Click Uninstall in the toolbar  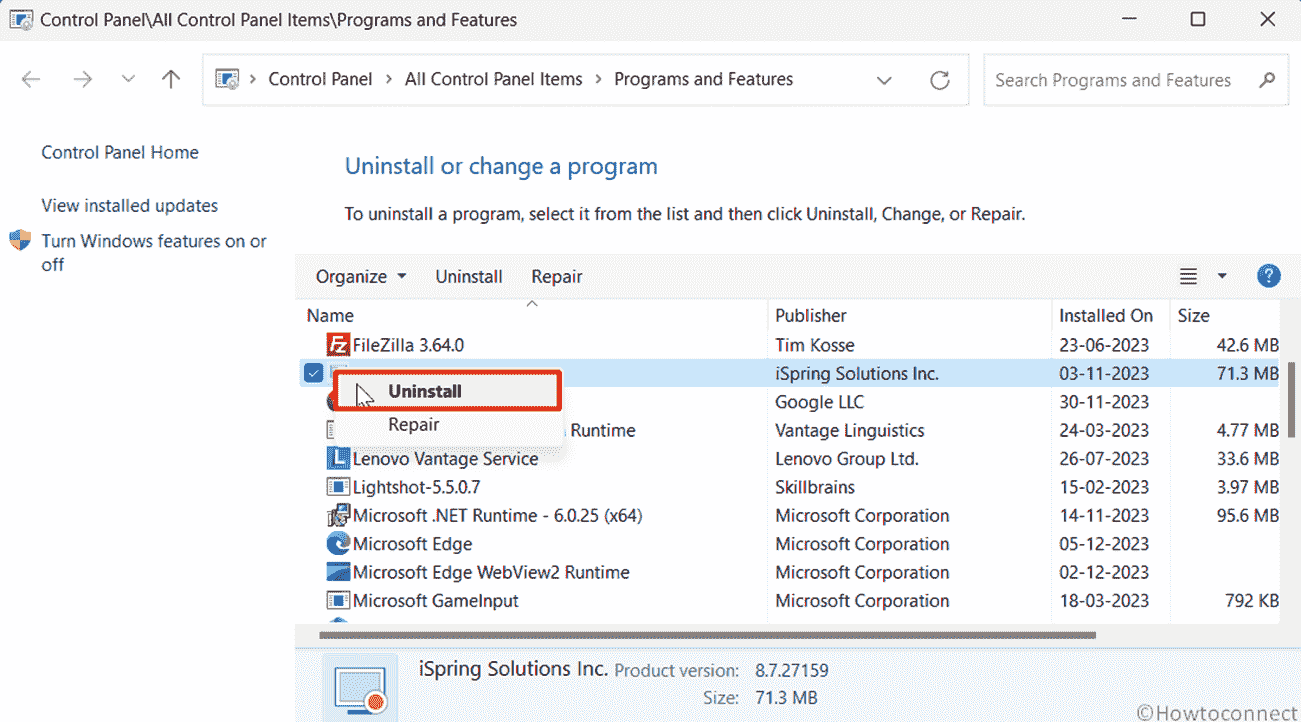(x=469, y=276)
